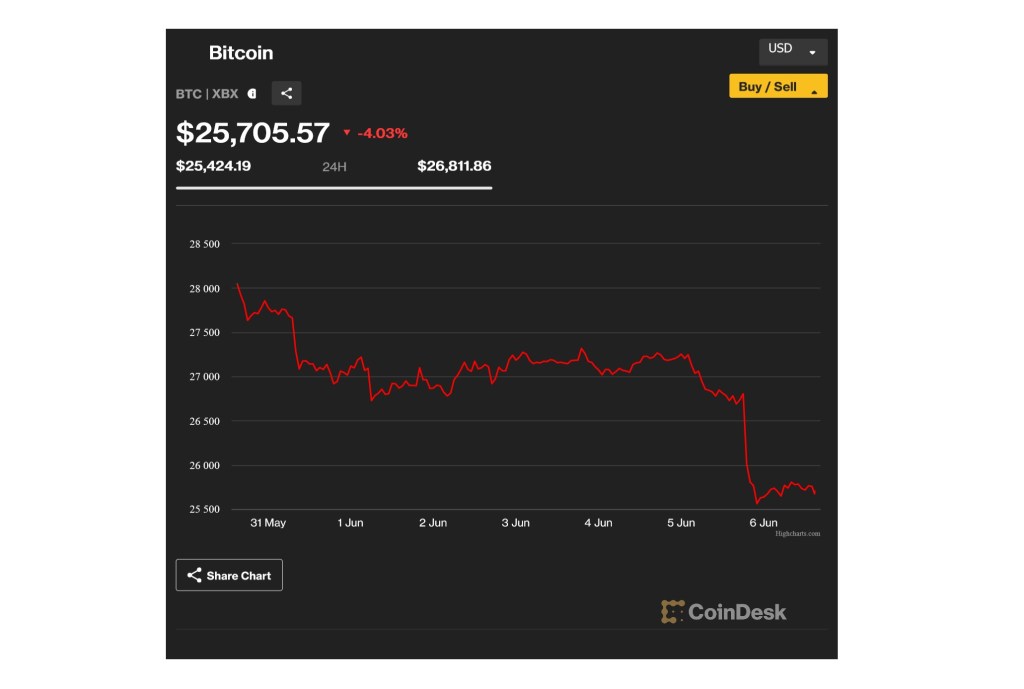Screen dimensions: 1024x689
Task: Select the 24H high value $26,811.86
Action: (x=454, y=166)
